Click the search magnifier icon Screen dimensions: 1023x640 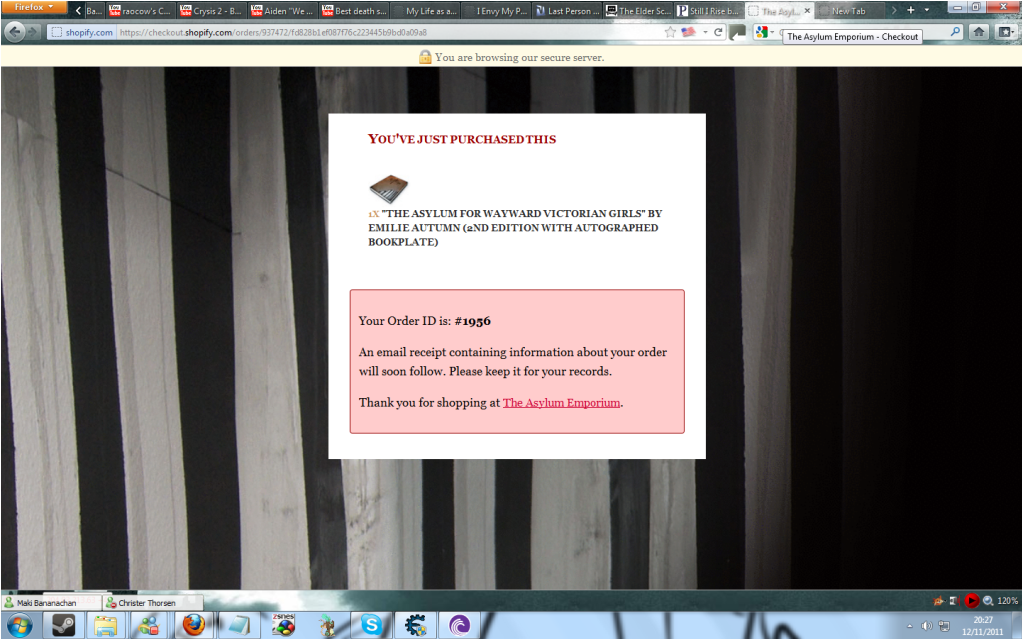(955, 31)
